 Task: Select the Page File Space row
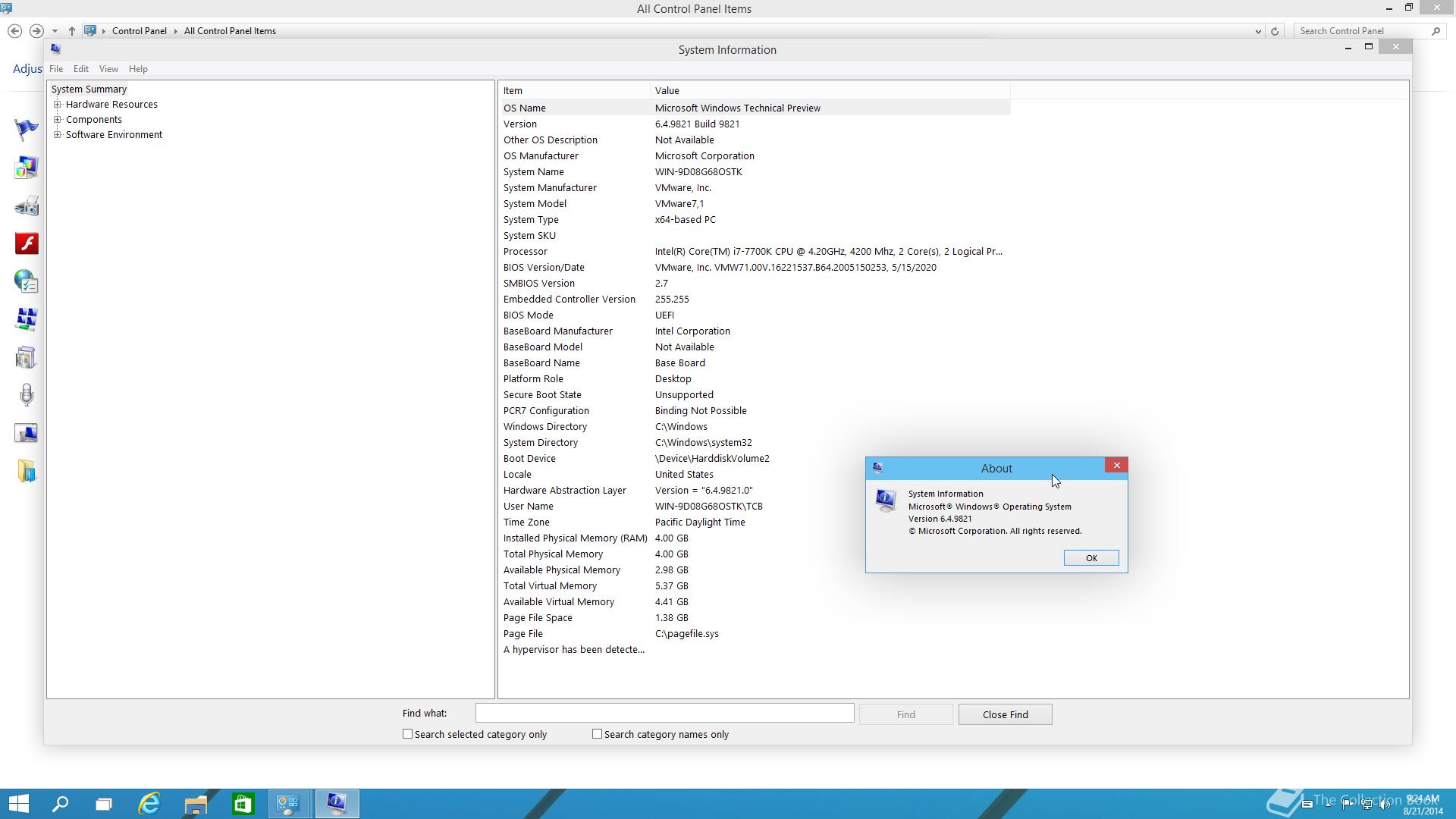(x=755, y=617)
